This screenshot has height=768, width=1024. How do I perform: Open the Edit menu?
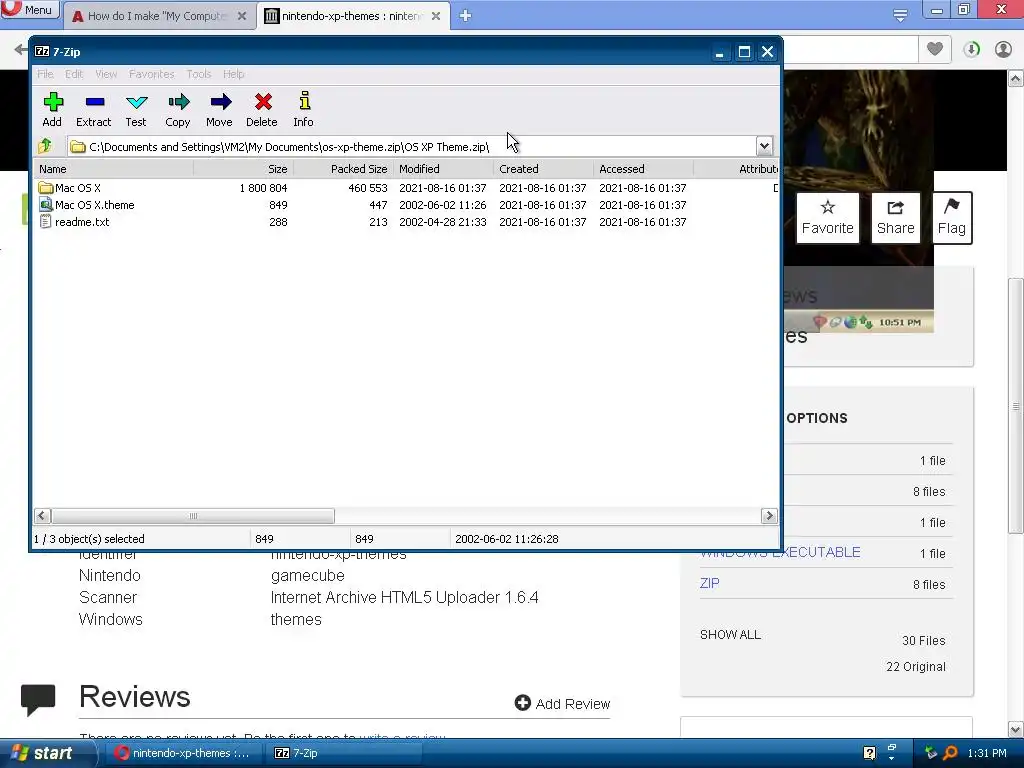[x=74, y=74]
